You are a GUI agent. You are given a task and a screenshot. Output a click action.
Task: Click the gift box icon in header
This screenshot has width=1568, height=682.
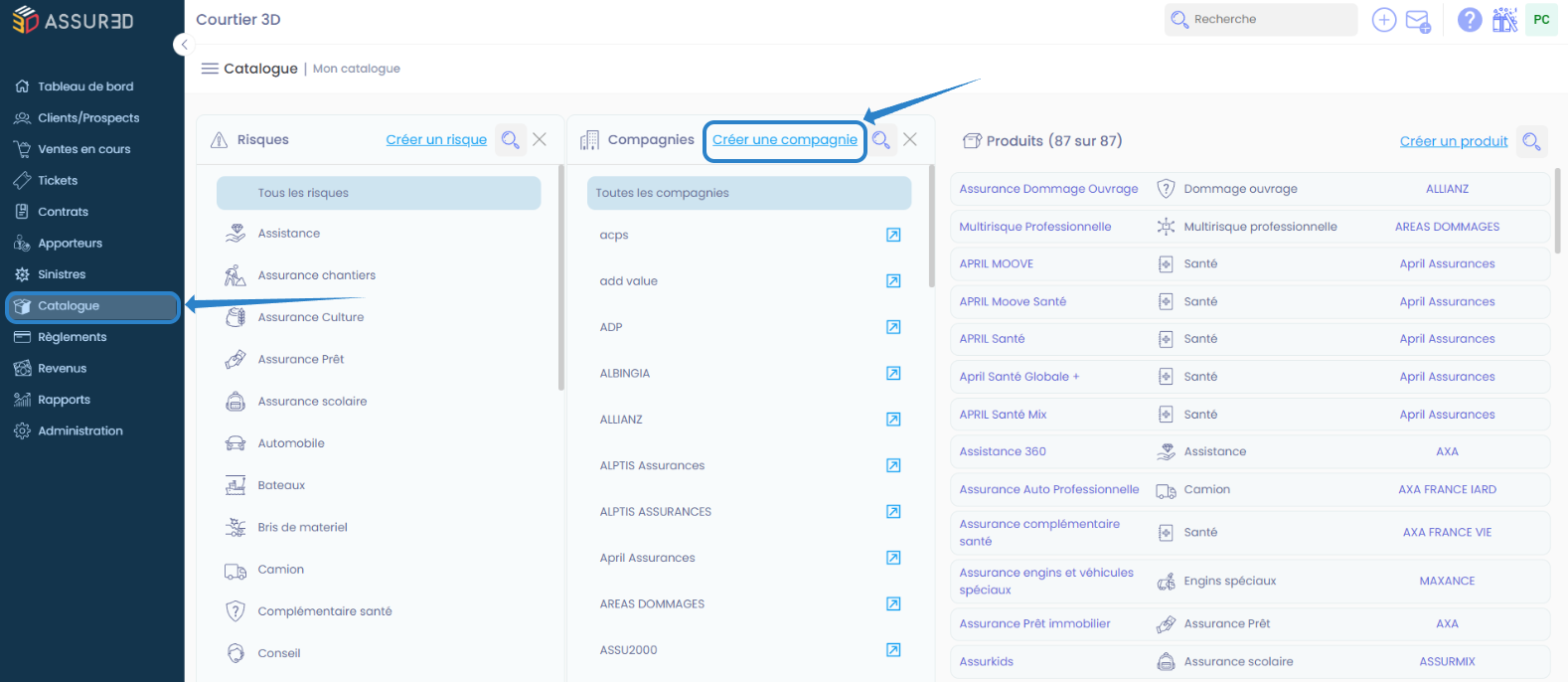pyautogui.click(x=1504, y=20)
